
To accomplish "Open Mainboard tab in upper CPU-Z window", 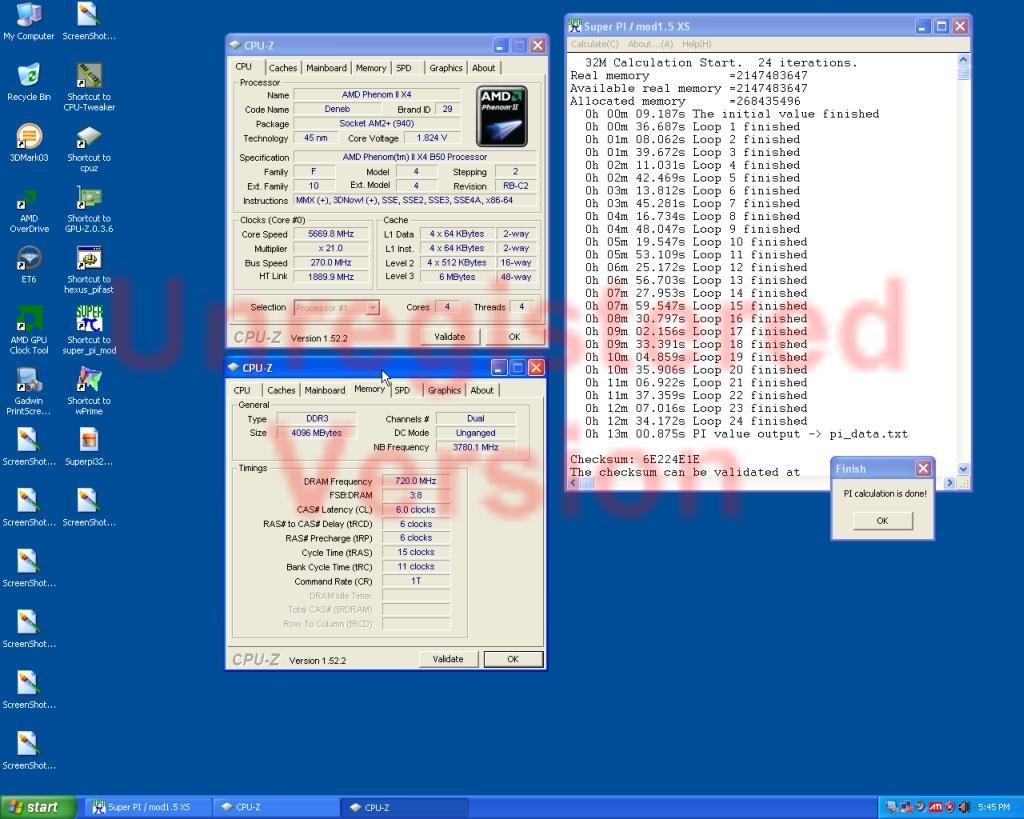I will click(x=326, y=68).
